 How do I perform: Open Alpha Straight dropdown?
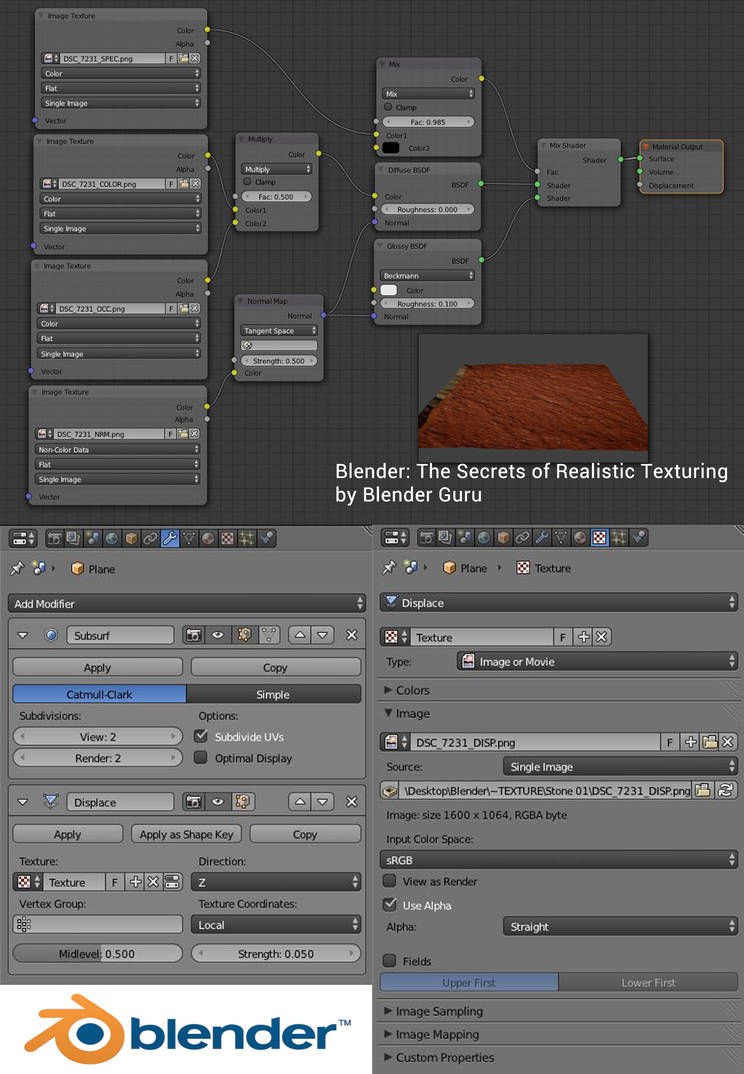tap(620, 926)
